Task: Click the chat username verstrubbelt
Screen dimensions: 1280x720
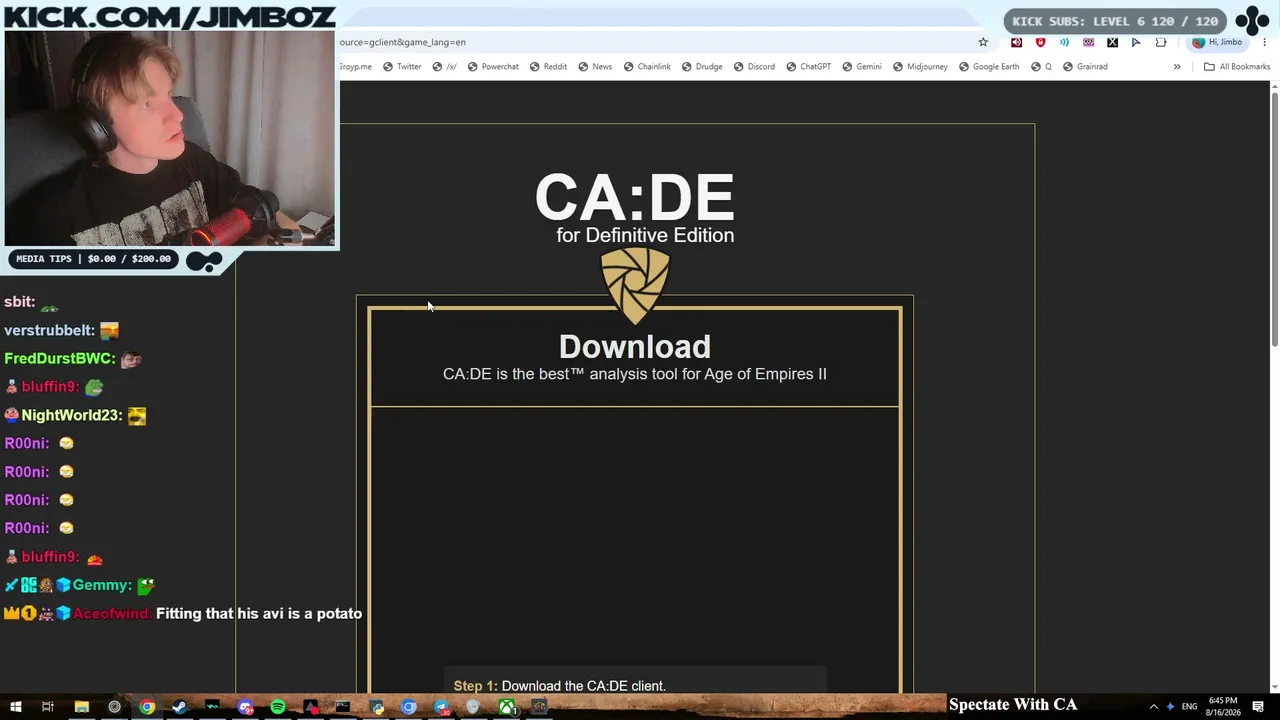Action: pyautogui.click(x=50, y=330)
